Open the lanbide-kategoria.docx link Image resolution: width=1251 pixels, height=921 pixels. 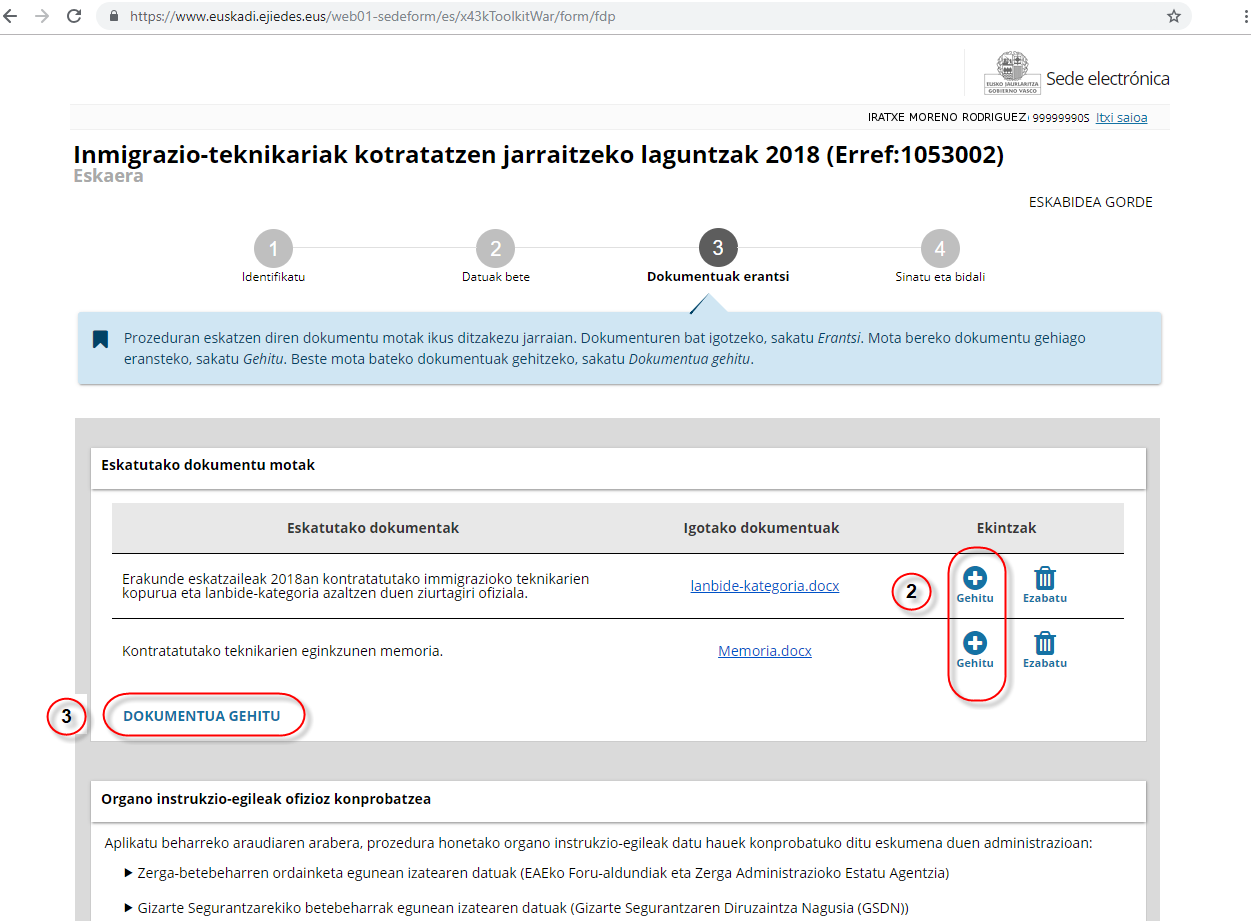[x=764, y=586]
